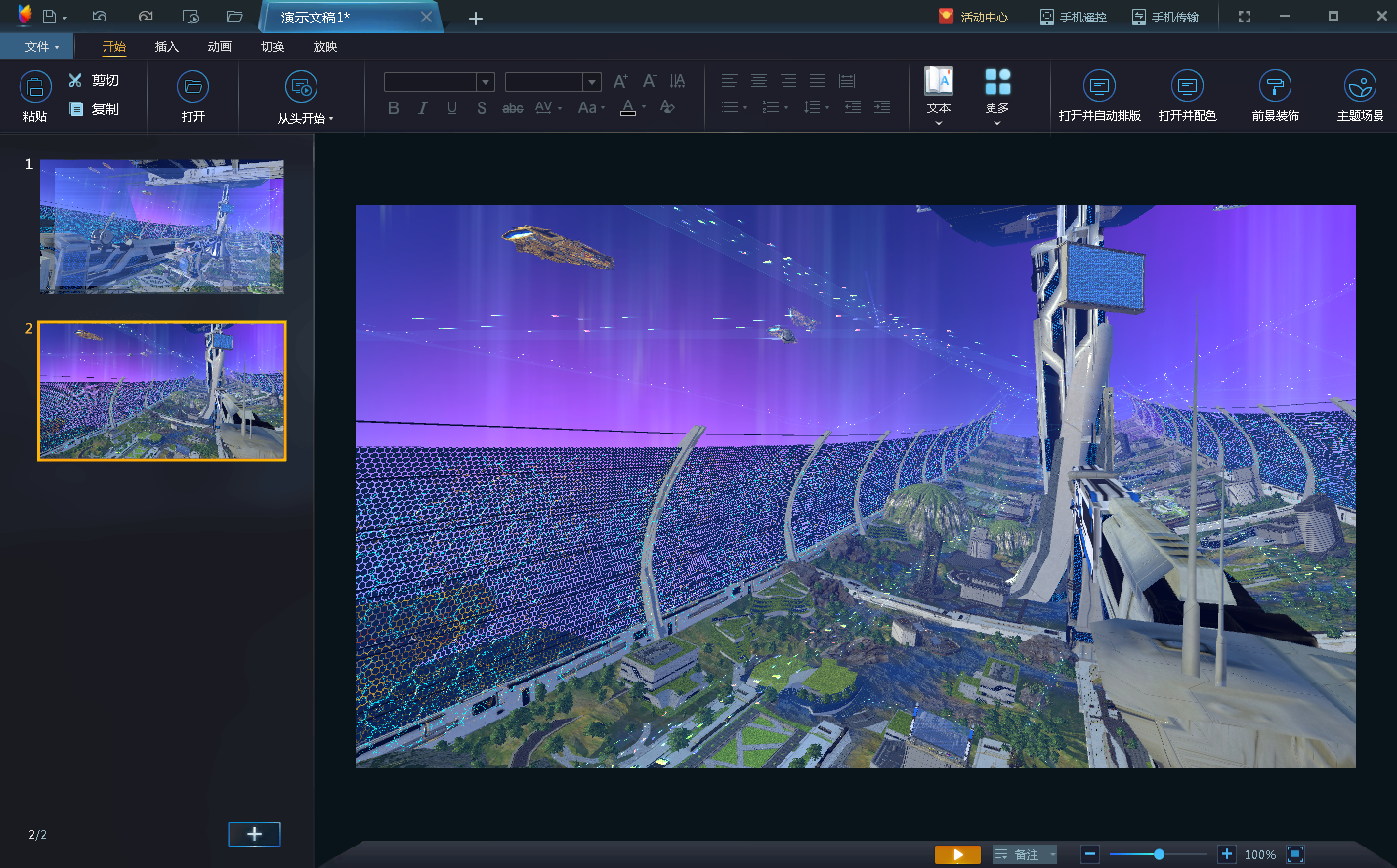Open 活动中心 activity center
The width and height of the screenshot is (1397, 868).
(973, 17)
